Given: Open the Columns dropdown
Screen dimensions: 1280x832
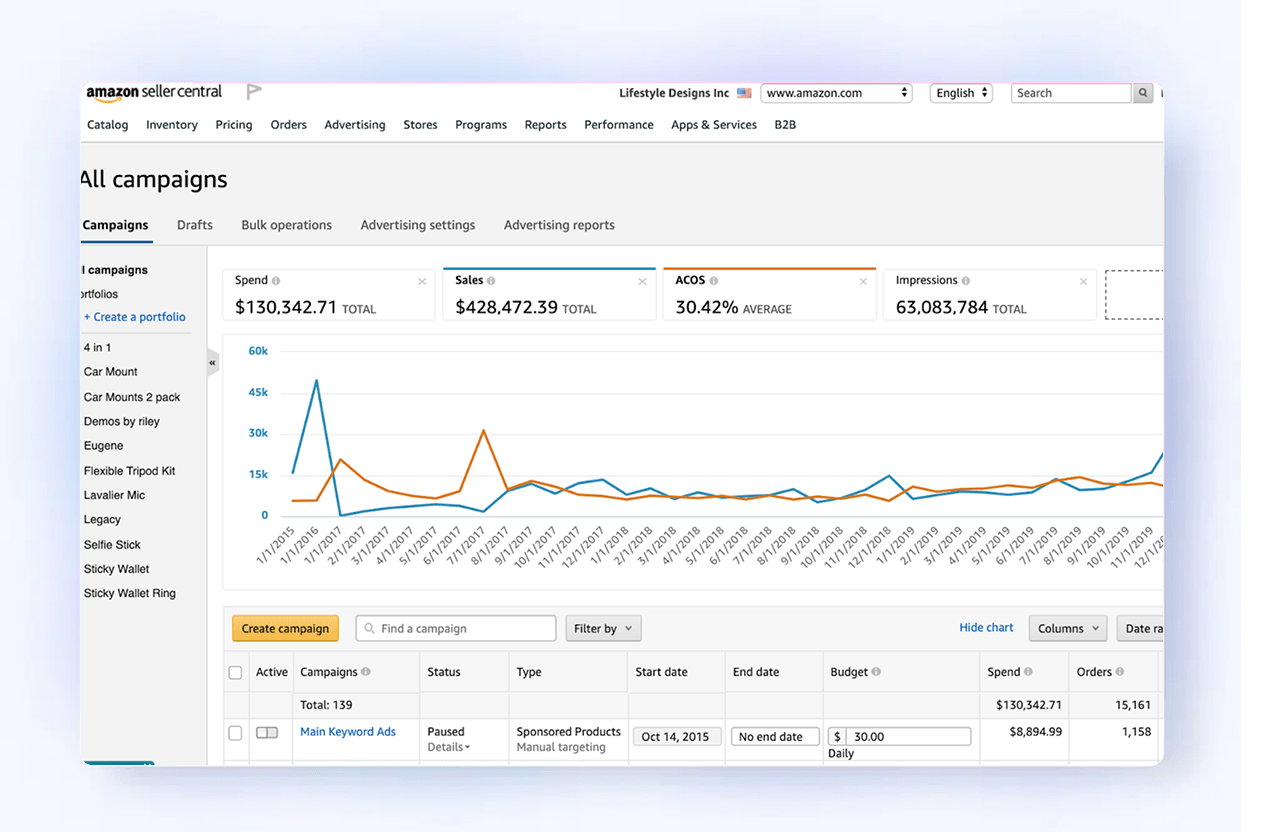Looking at the screenshot, I should pyautogui.click(x=1067, y=628).
